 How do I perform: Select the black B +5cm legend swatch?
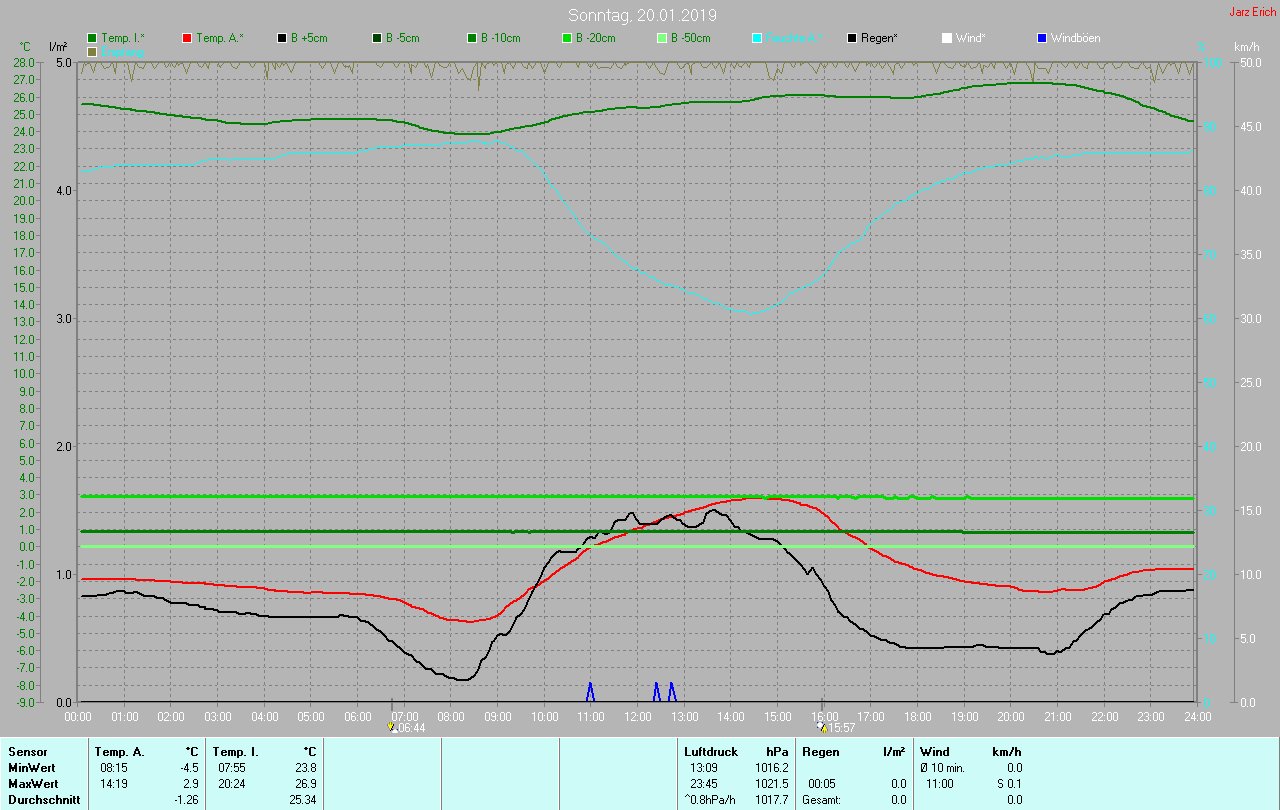(x=282, y=38)
